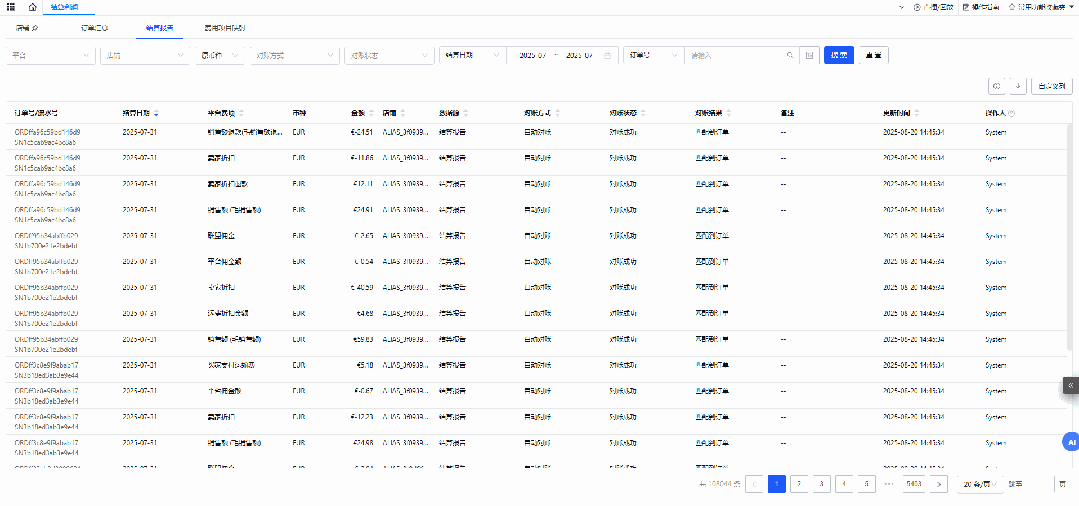1079x506 pixels.
Task: Click the 订单号/退款号 column header
Action: [x=36, y=113]
